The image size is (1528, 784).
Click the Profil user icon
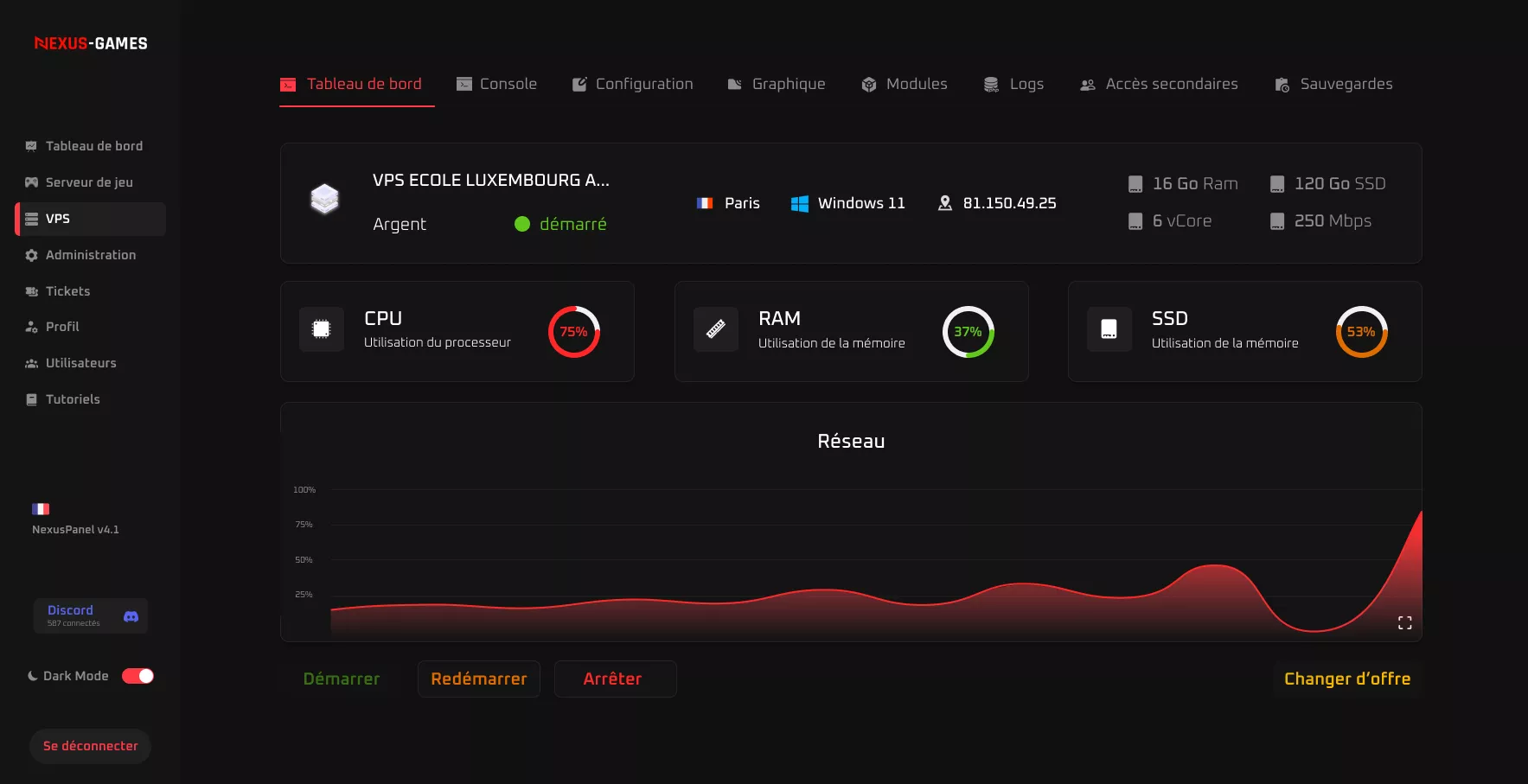[31, 327]
